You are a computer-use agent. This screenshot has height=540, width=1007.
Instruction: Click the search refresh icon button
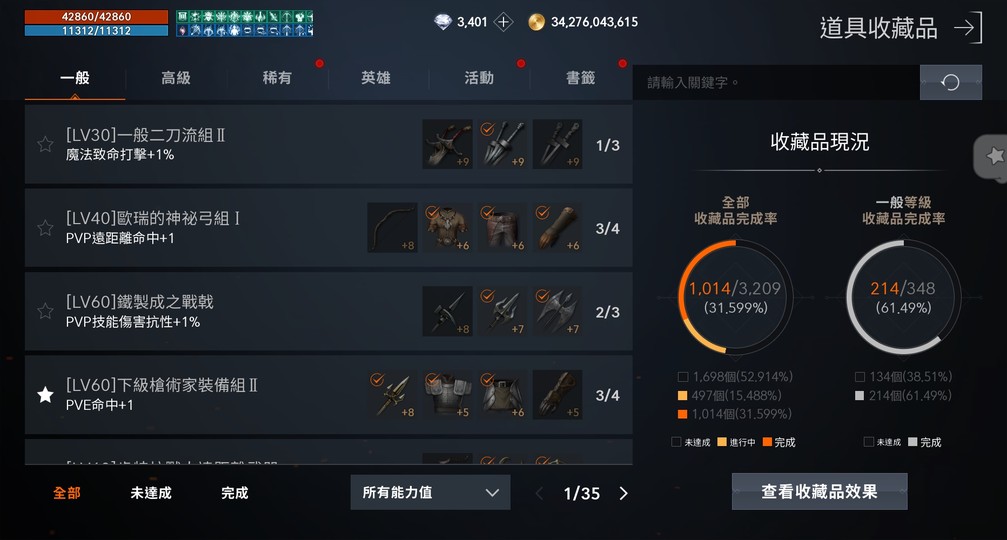click(x=950, y=82)
